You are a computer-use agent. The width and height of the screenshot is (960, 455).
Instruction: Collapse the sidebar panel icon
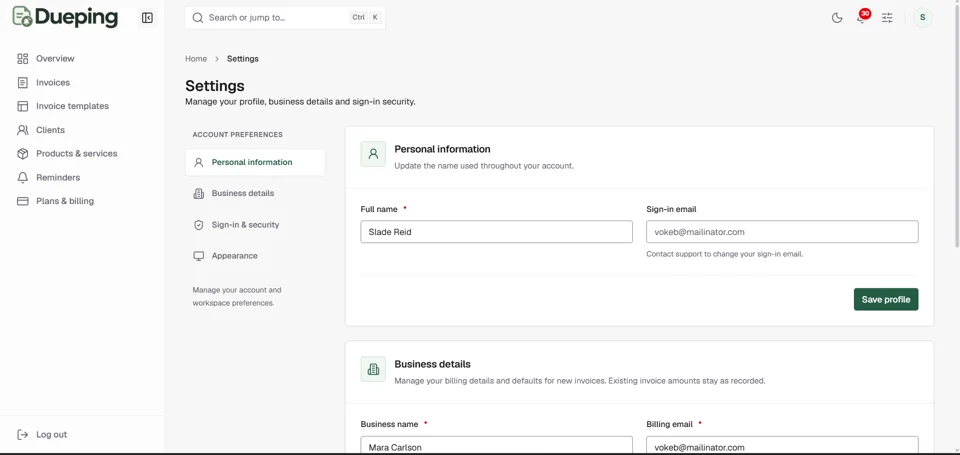point(147,18)
